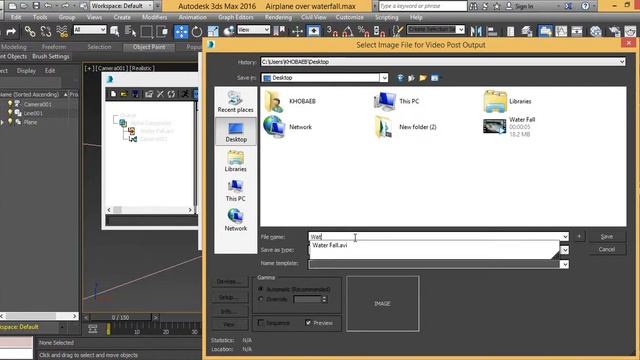Click the Unlink Selection broken-chain icon
Screen dimensions: 640x360
(x=46, y=31)
